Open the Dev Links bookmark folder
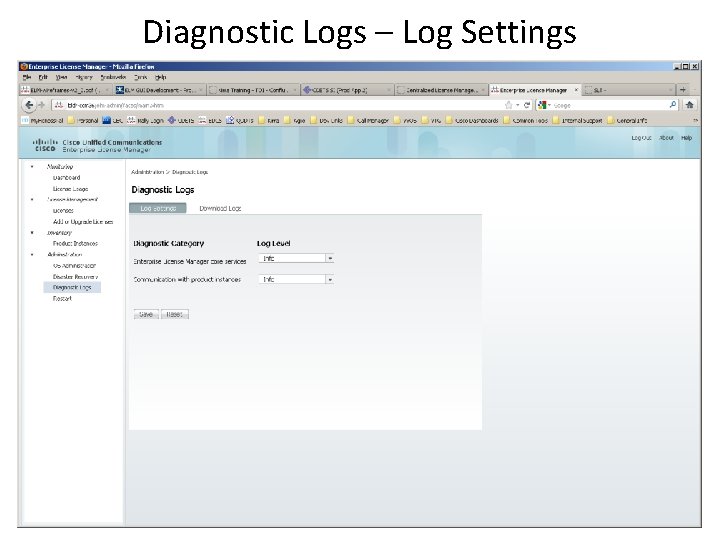The height and width of the screenshot is (540, 720). 327,120
